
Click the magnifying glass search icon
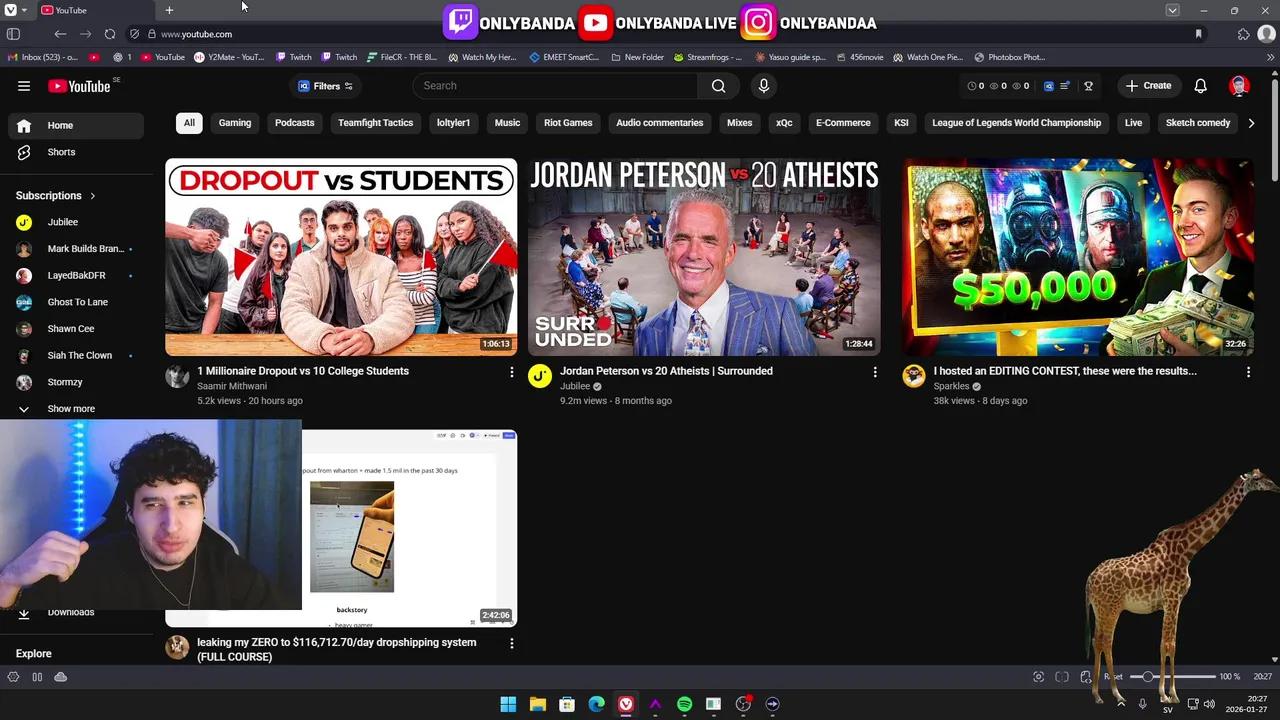tap(718, 86)
